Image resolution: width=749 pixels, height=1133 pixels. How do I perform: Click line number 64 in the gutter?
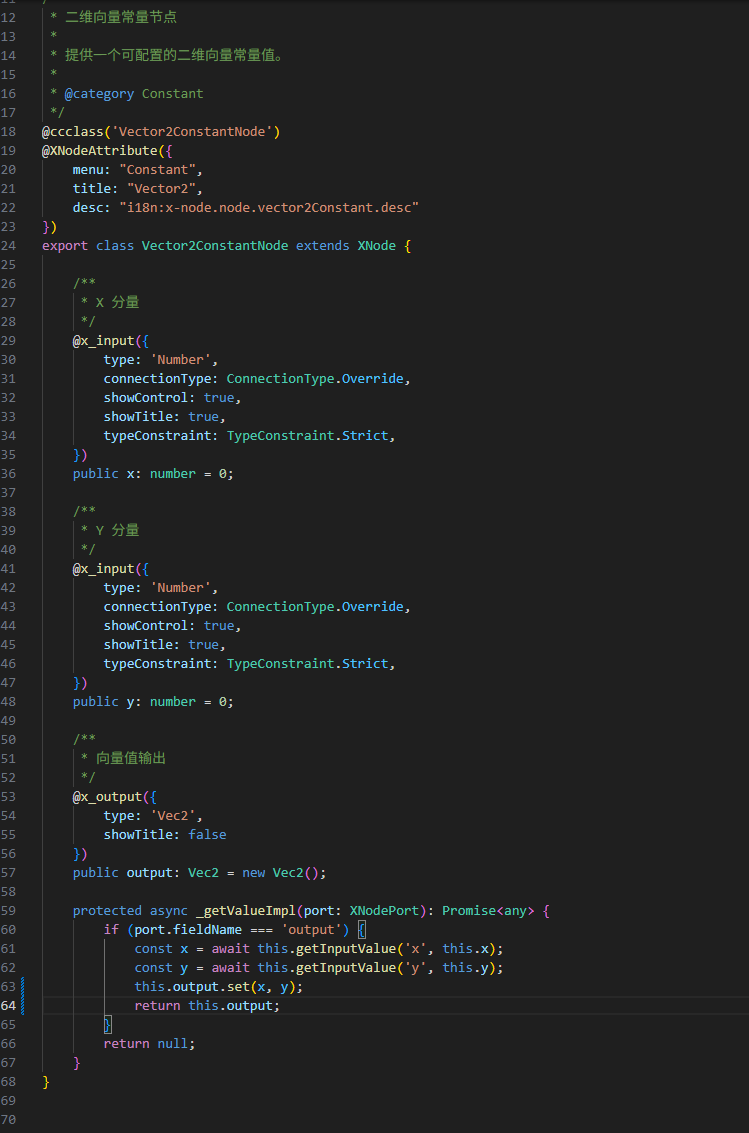pyautogui.click(x=8, y=1006)
